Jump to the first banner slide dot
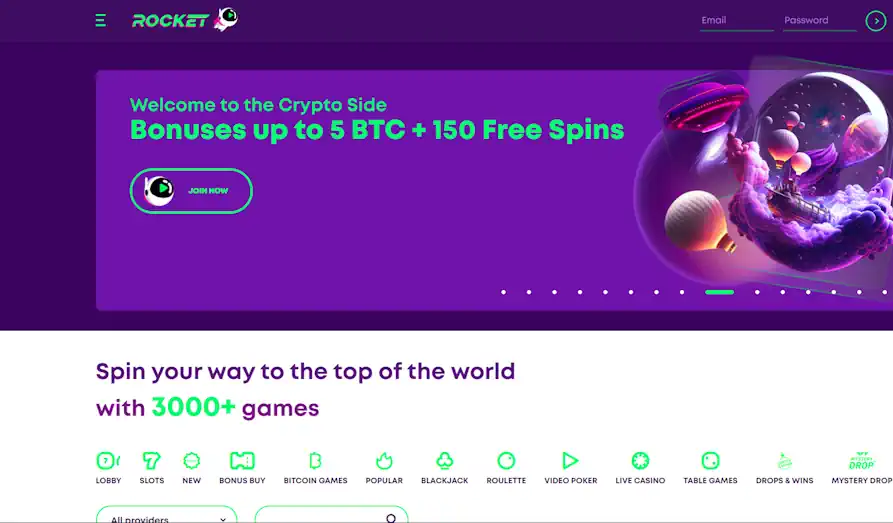 [503, 292]
